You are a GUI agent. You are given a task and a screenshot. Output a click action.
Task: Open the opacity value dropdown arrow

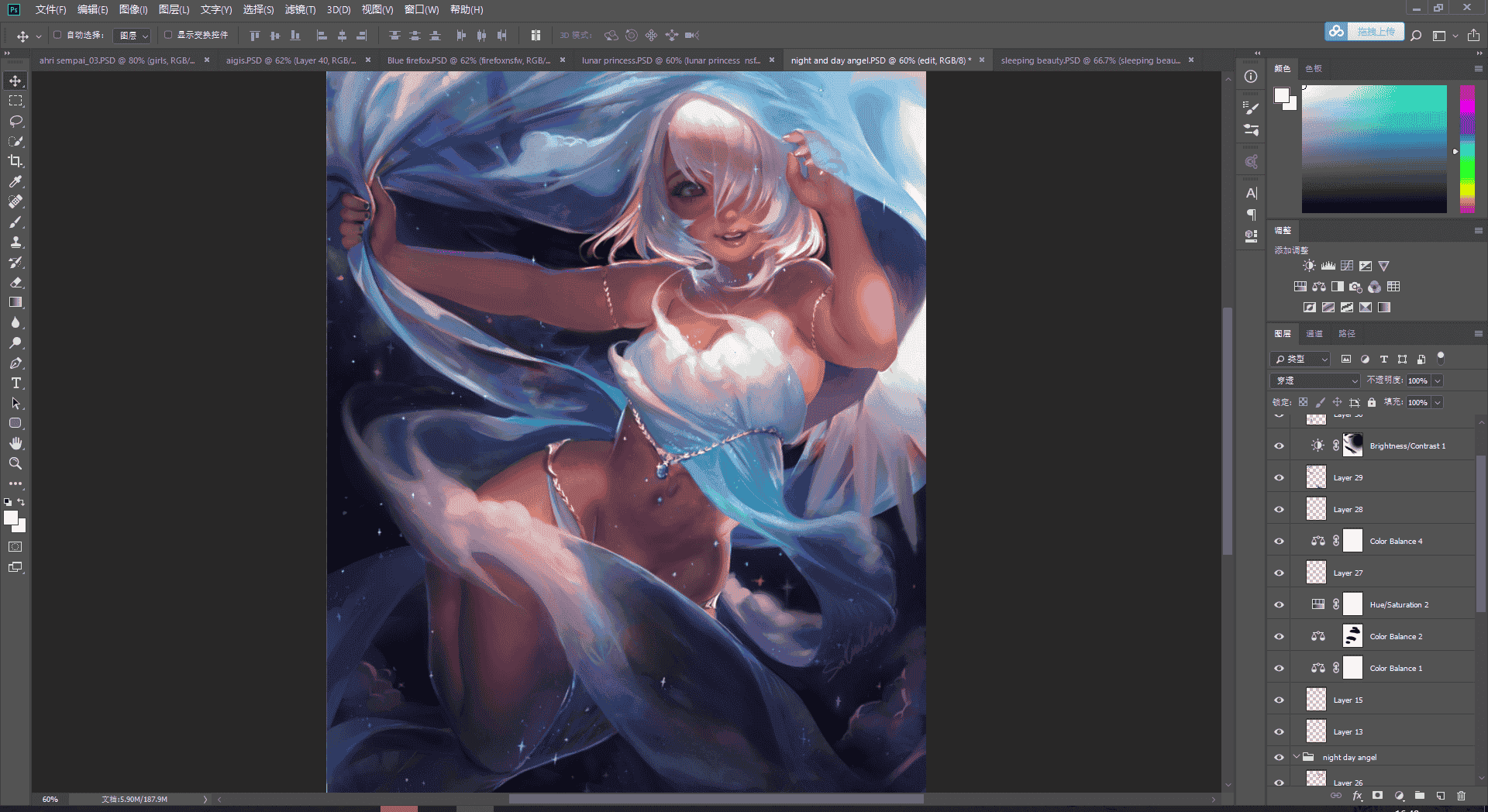coord(1438,380)
